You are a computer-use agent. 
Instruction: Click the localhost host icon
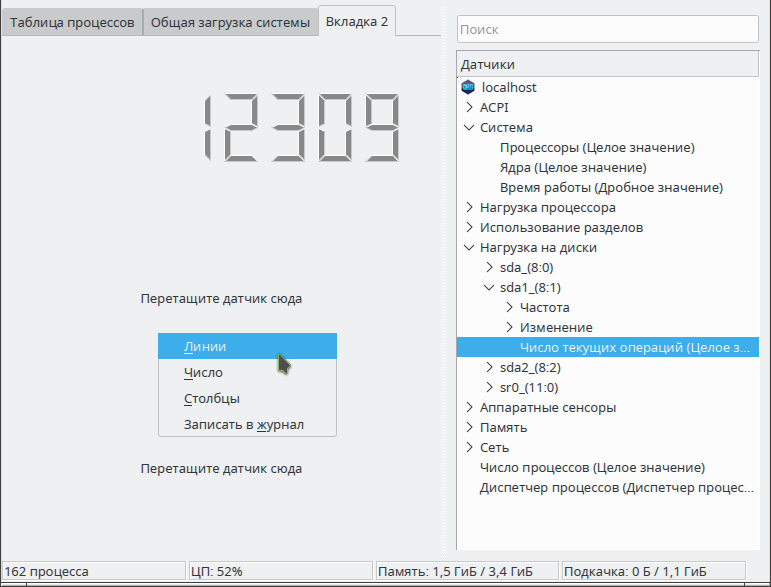pyautogui.click(x=468, y=87)
